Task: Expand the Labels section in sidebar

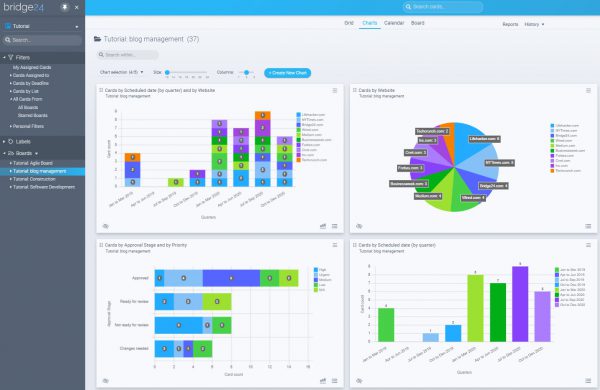Action: tap(23, 142)
